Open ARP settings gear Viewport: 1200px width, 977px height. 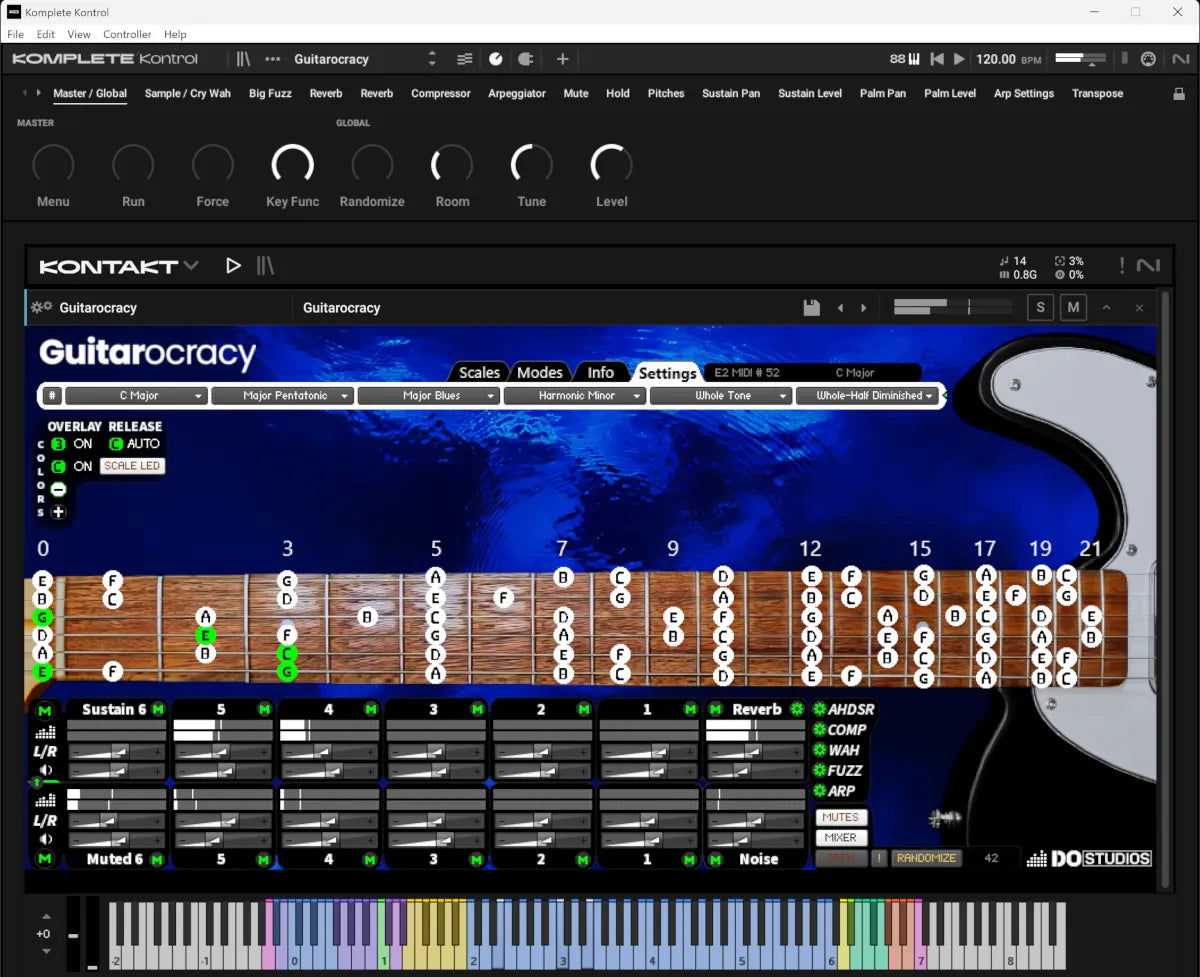coord(819,791)
